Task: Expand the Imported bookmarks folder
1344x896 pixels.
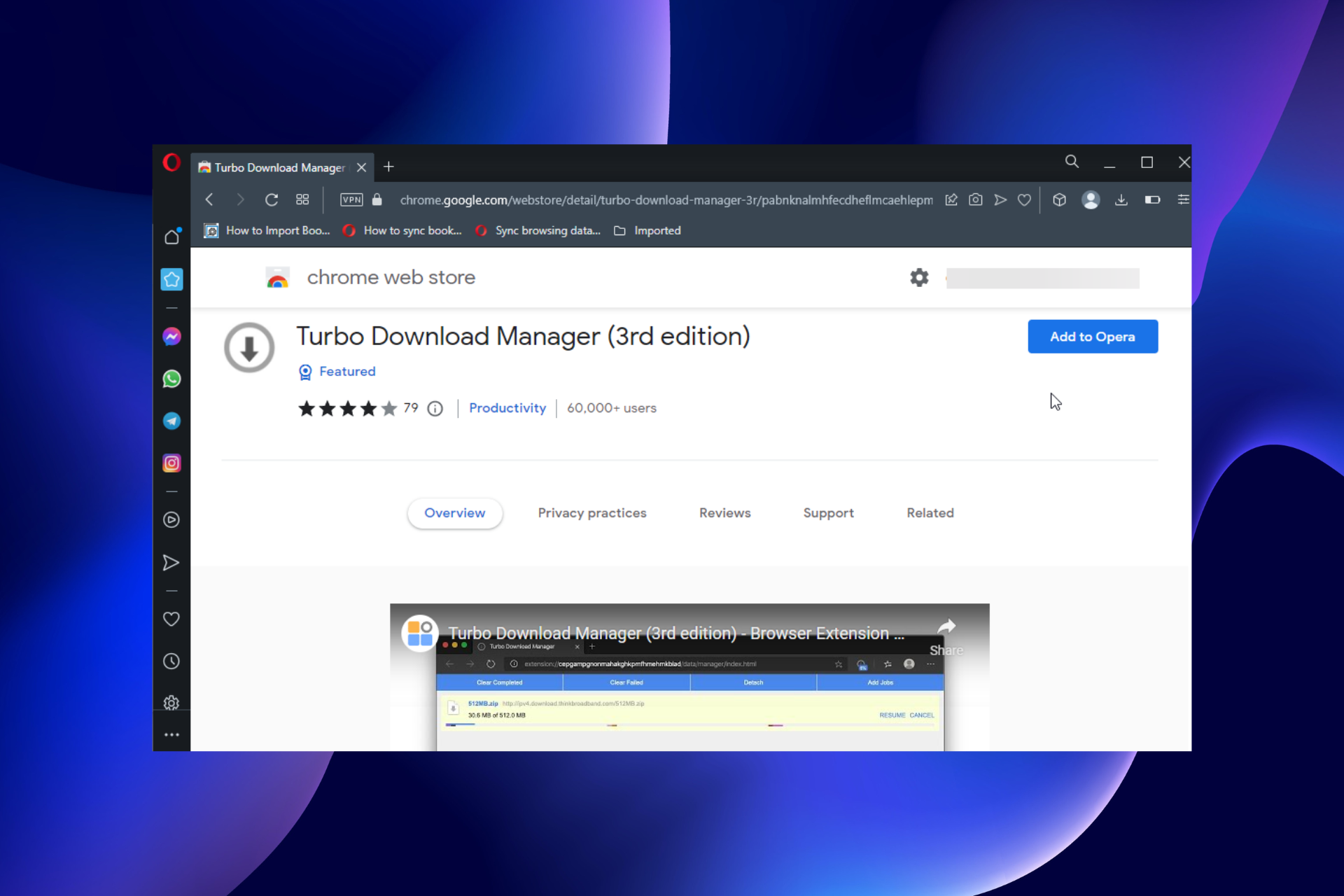Action: coord(647,231)
